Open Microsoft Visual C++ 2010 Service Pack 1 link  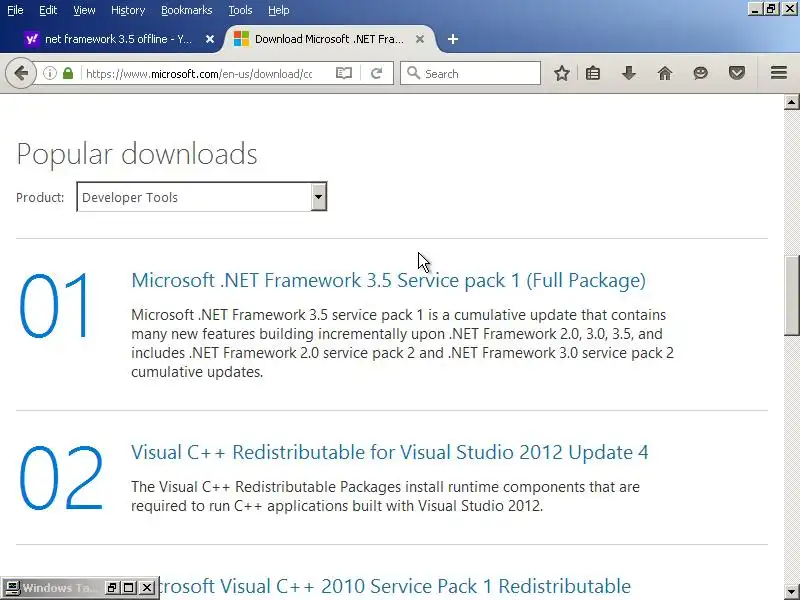(394, 586)
